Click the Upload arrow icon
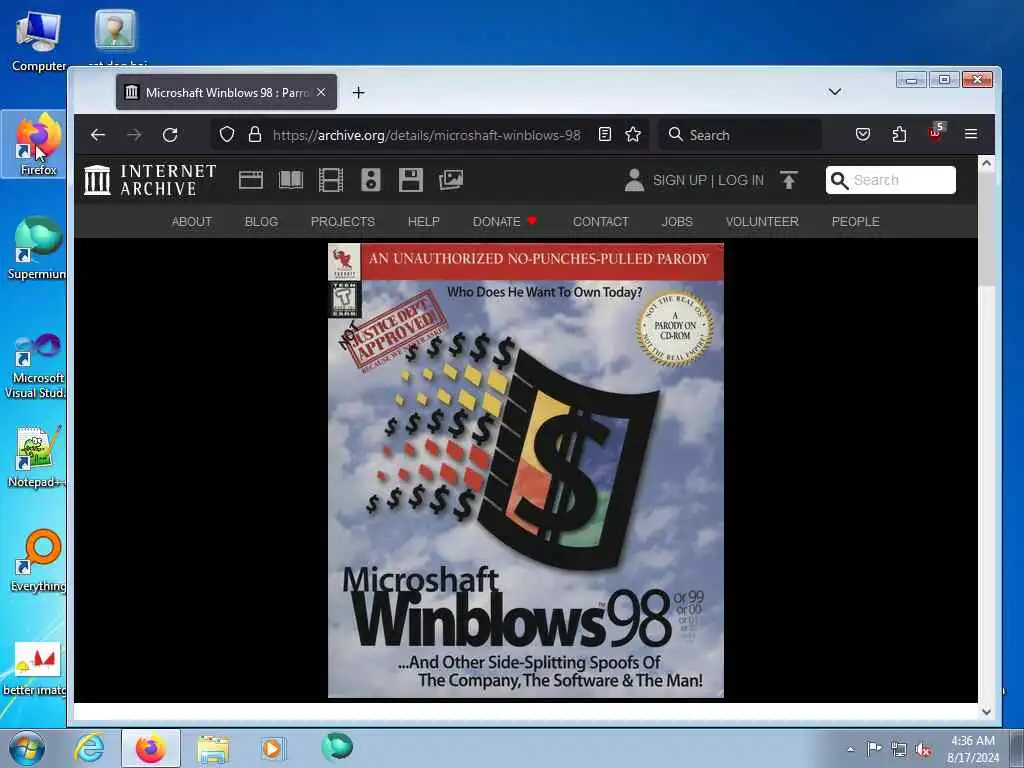 tap(789, 180)
